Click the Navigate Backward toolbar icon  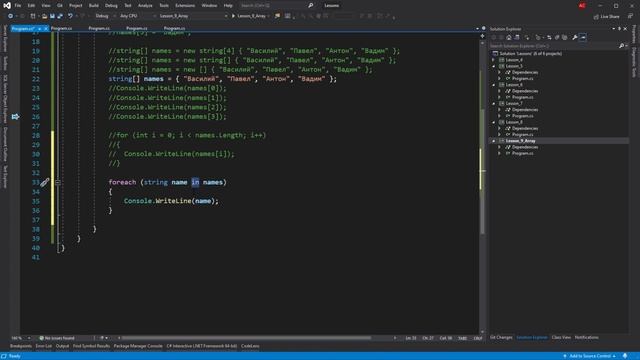coord(10,16)
